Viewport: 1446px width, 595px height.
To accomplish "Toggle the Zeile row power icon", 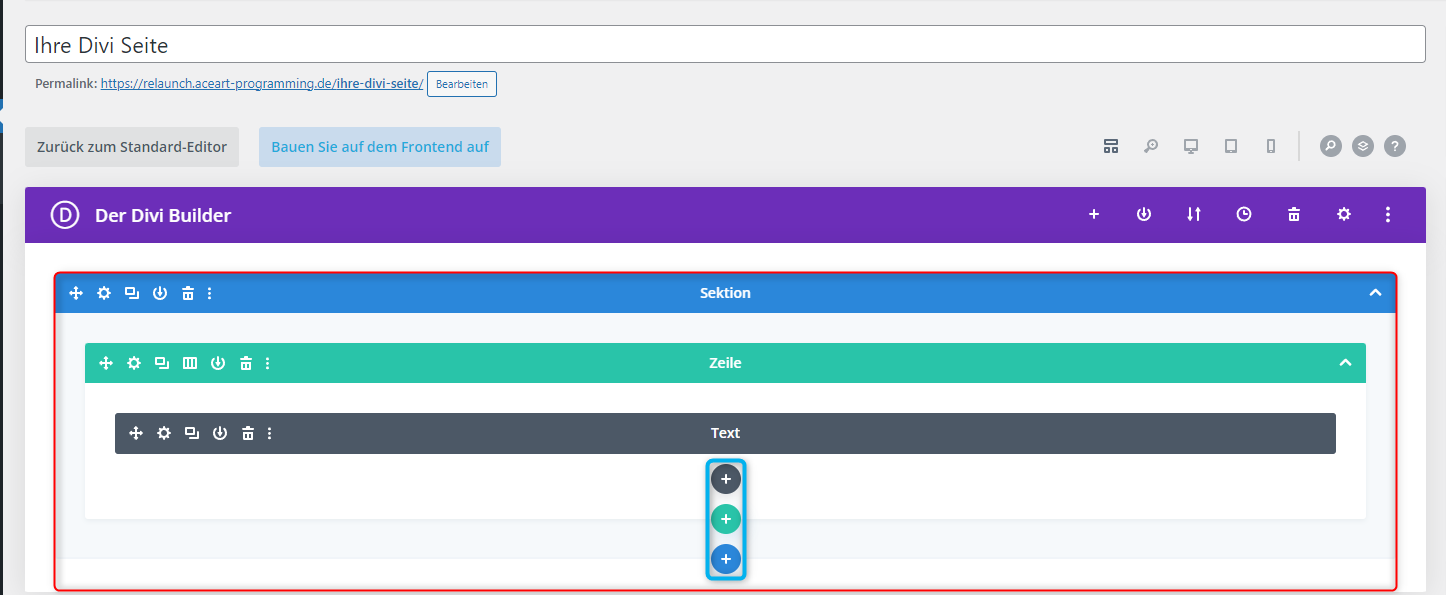I will point(218,363).
